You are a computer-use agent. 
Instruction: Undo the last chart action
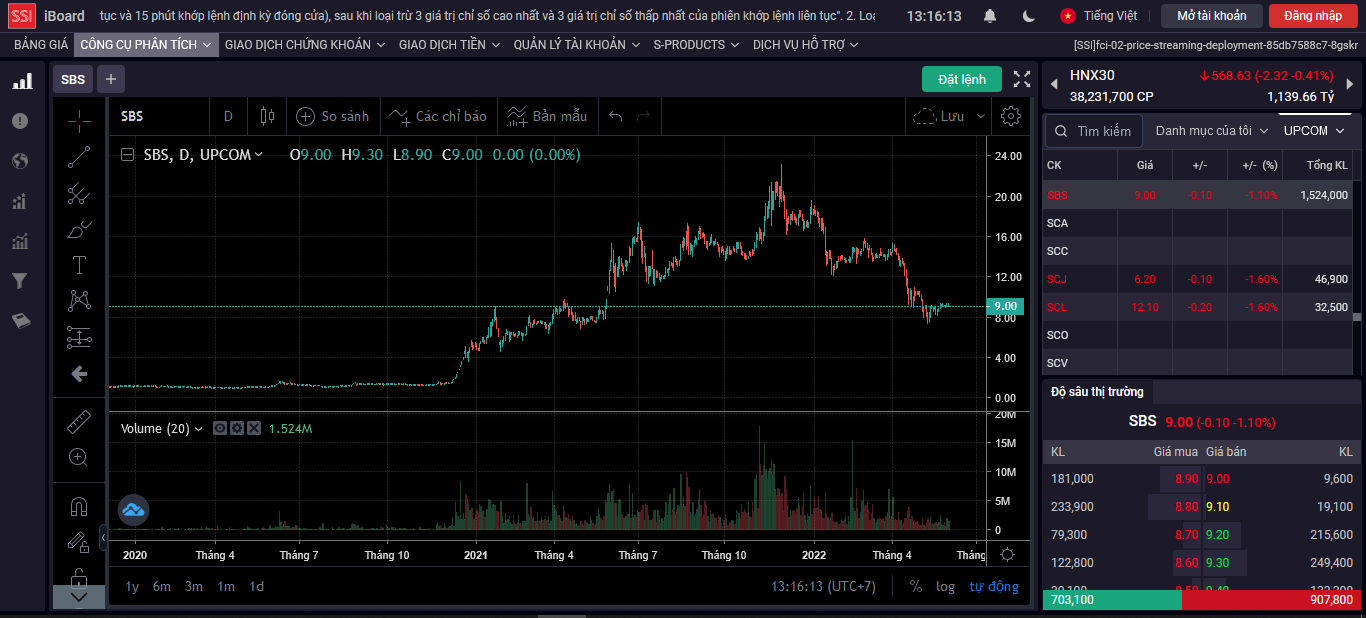tap(616, 116)
